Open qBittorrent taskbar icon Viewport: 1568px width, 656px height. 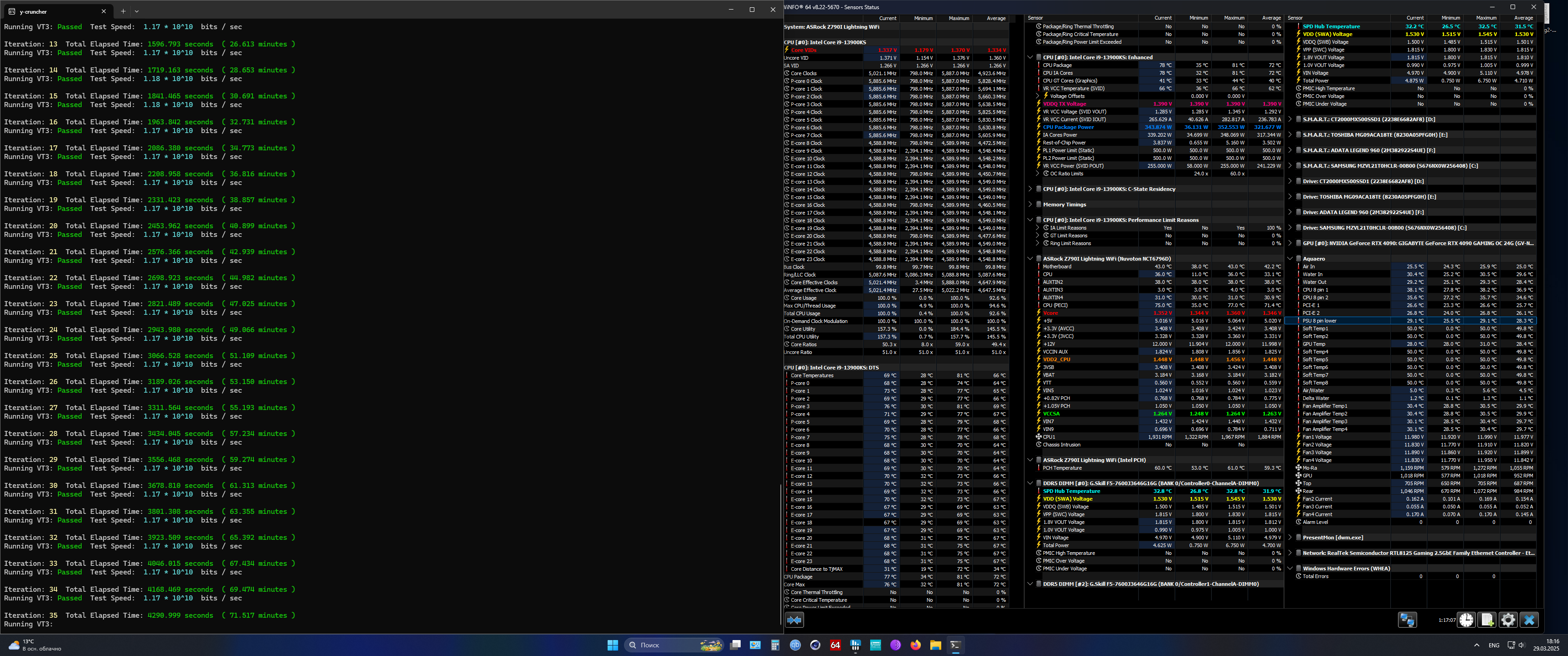point(795,645)
